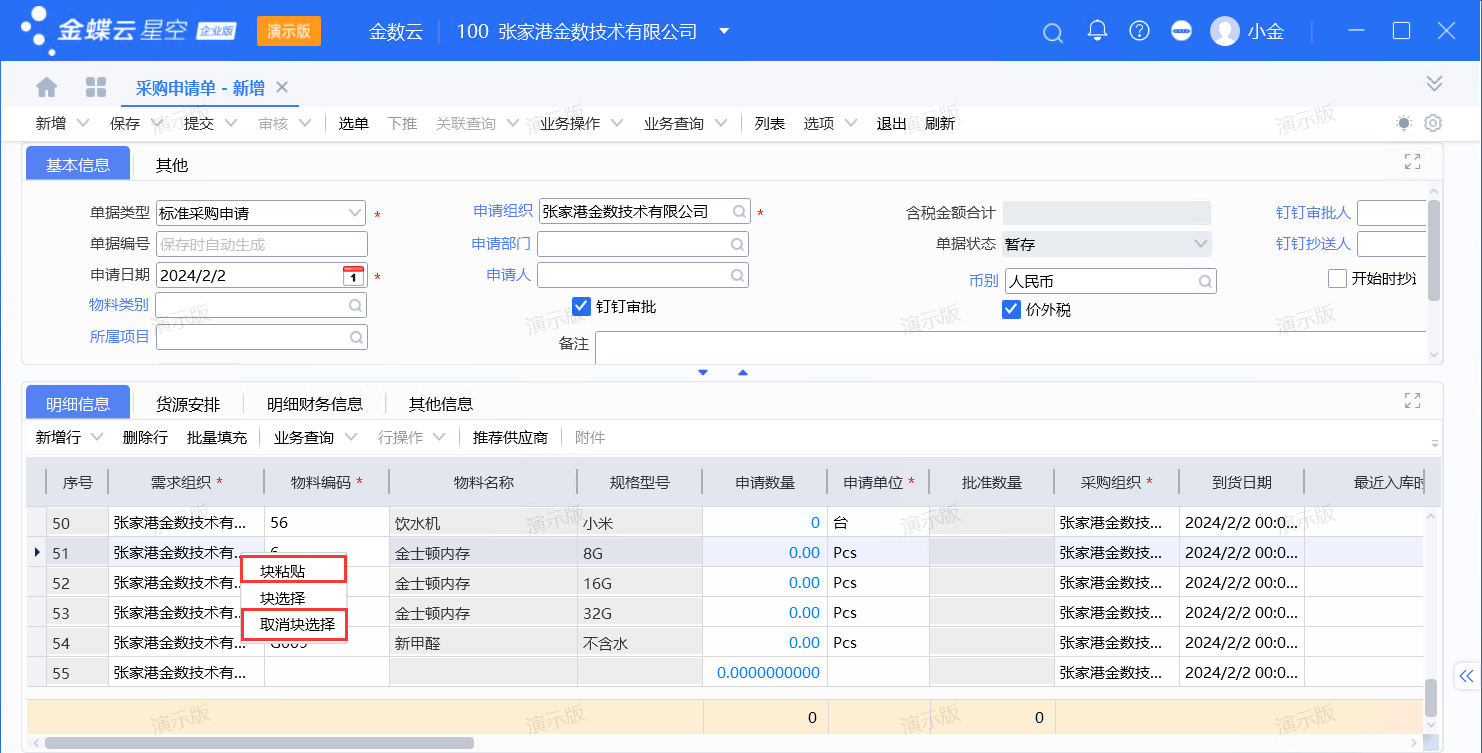
Task: Click the 32G specification cell
Action: (x=640, y=613)
